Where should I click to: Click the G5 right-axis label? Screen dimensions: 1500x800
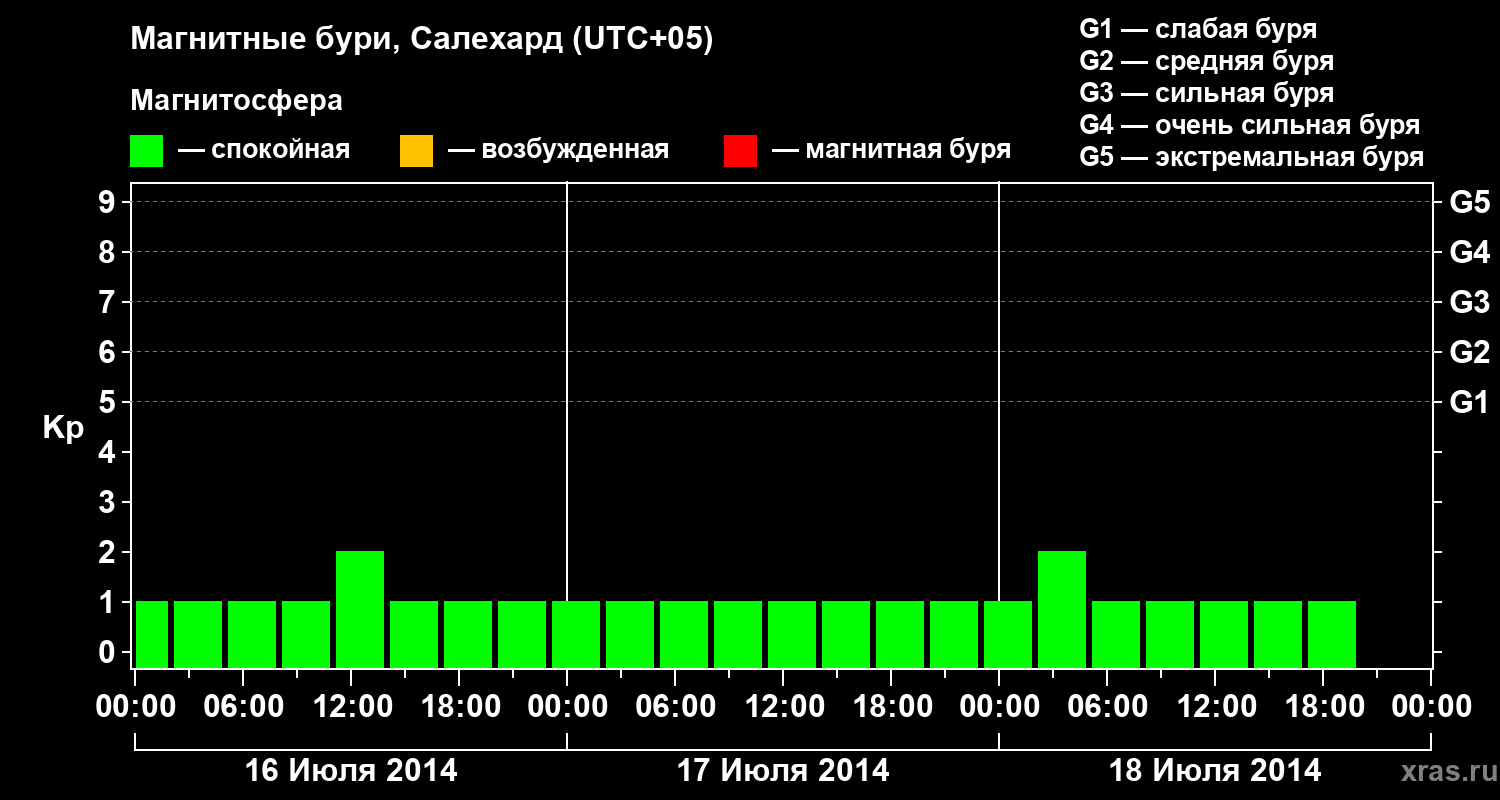coord(1469,202)
